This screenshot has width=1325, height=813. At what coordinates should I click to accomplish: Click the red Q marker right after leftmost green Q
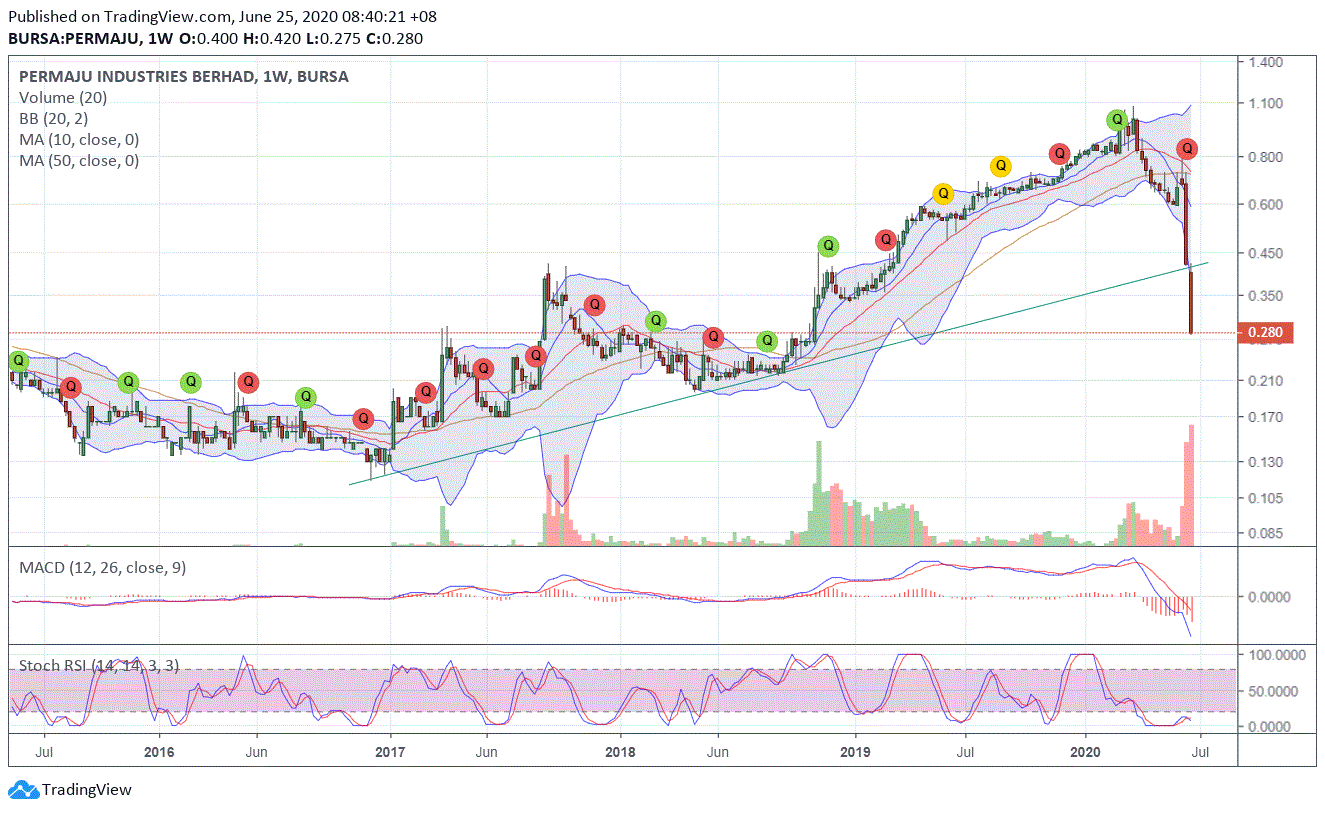70,386
